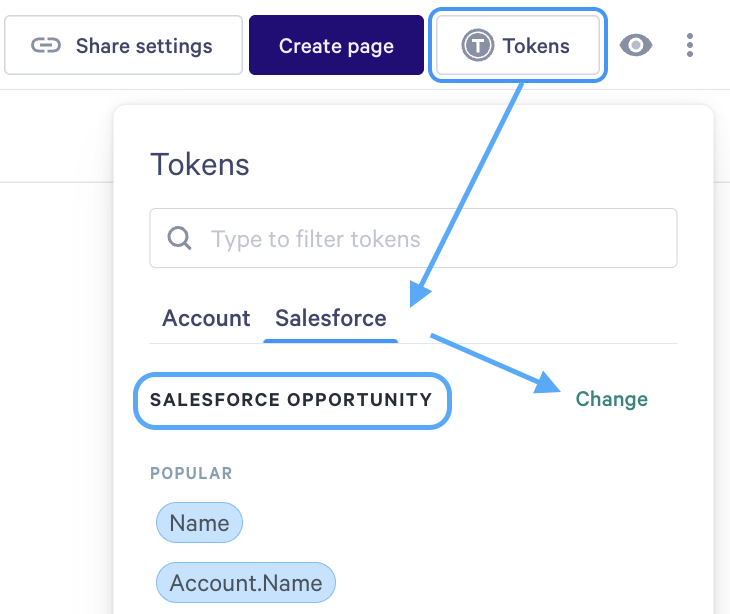This screenshot has height=614, width=730.
Task: Open the Tokens dropdown button
Action: coord(518,46)
